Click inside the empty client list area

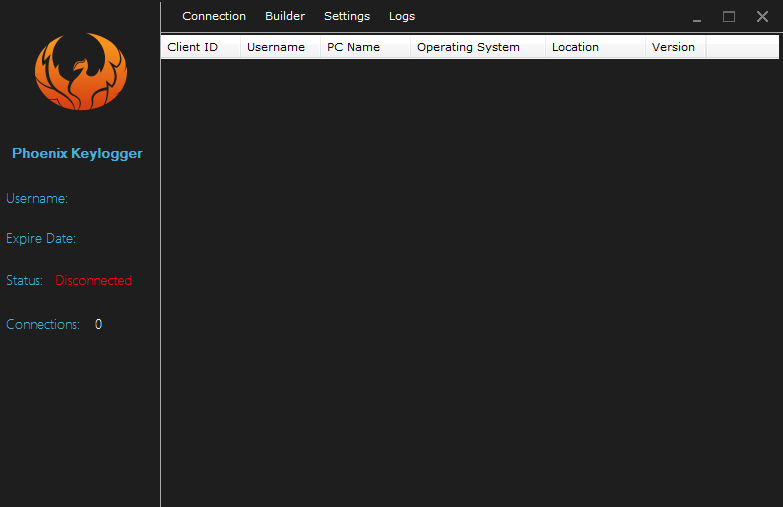(x=470, y=280)
